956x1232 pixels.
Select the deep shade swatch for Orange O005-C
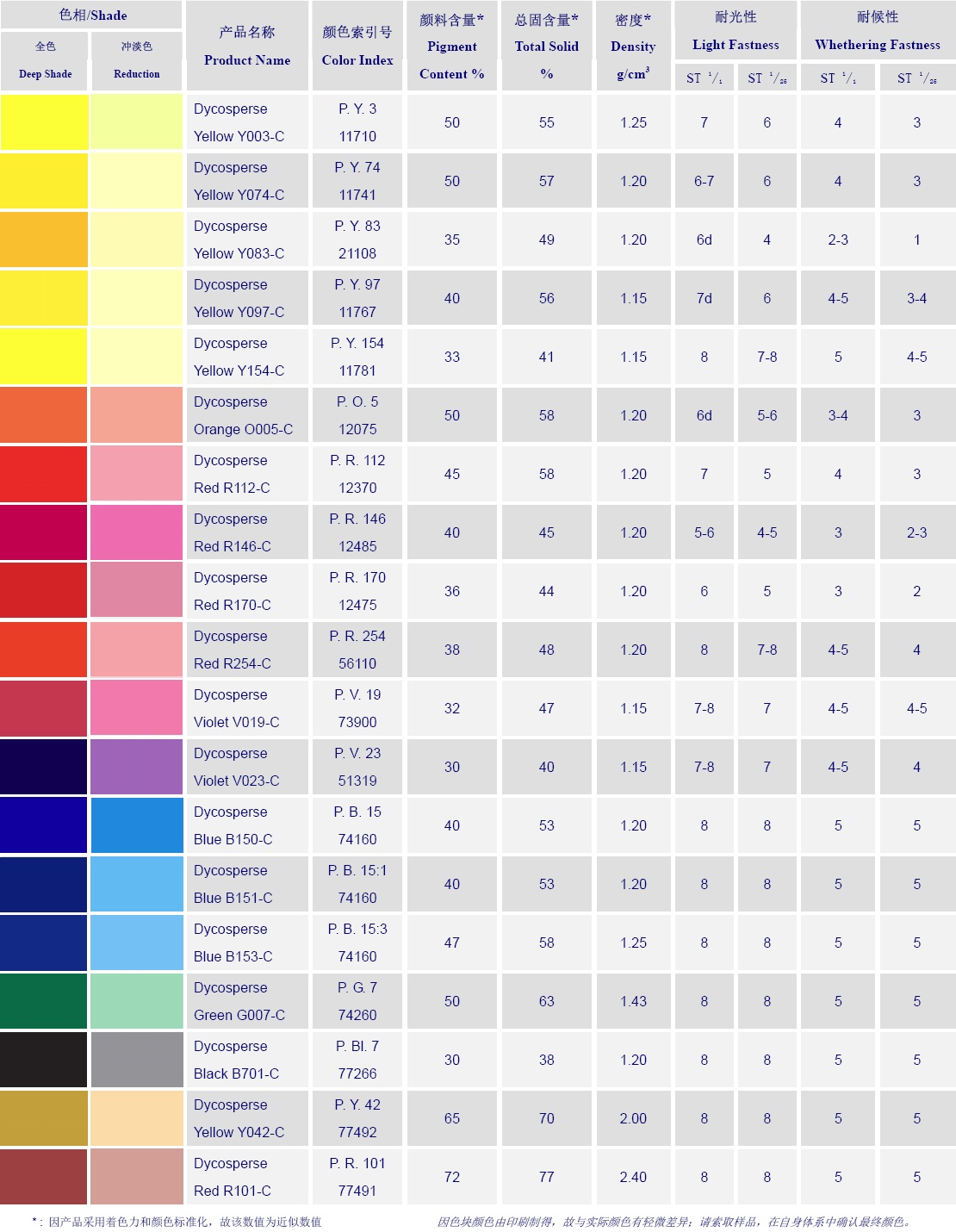tap(44, 415)
